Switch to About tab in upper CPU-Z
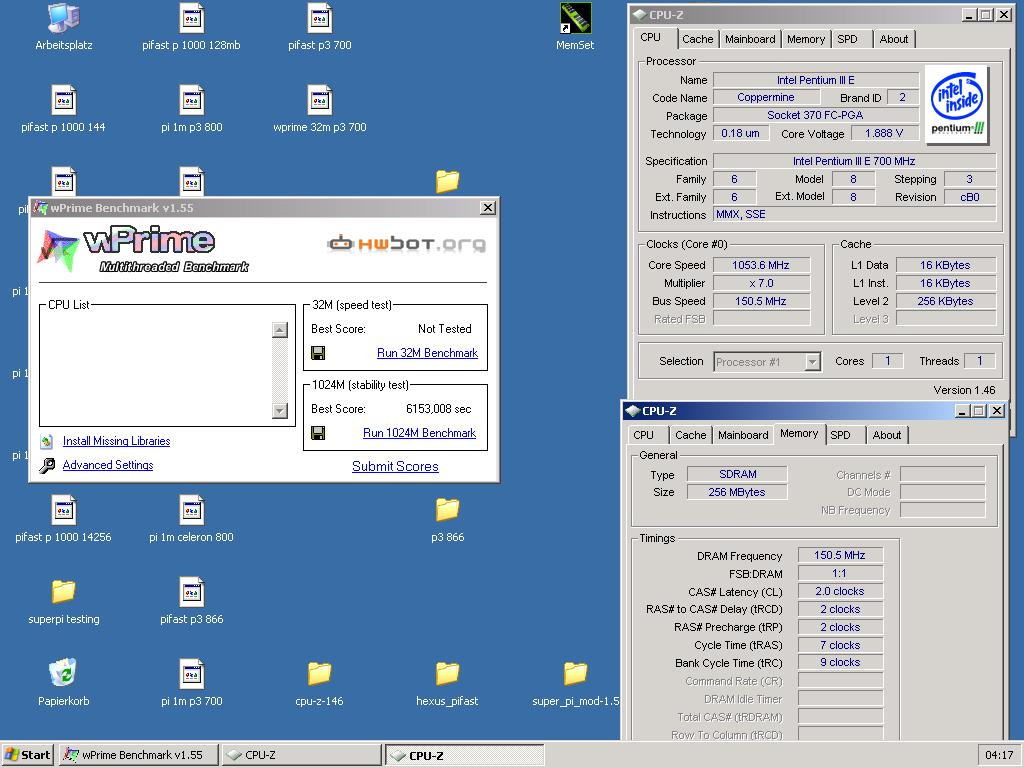Viewport: 1024px width, 768px height. [x=893, y=39]
